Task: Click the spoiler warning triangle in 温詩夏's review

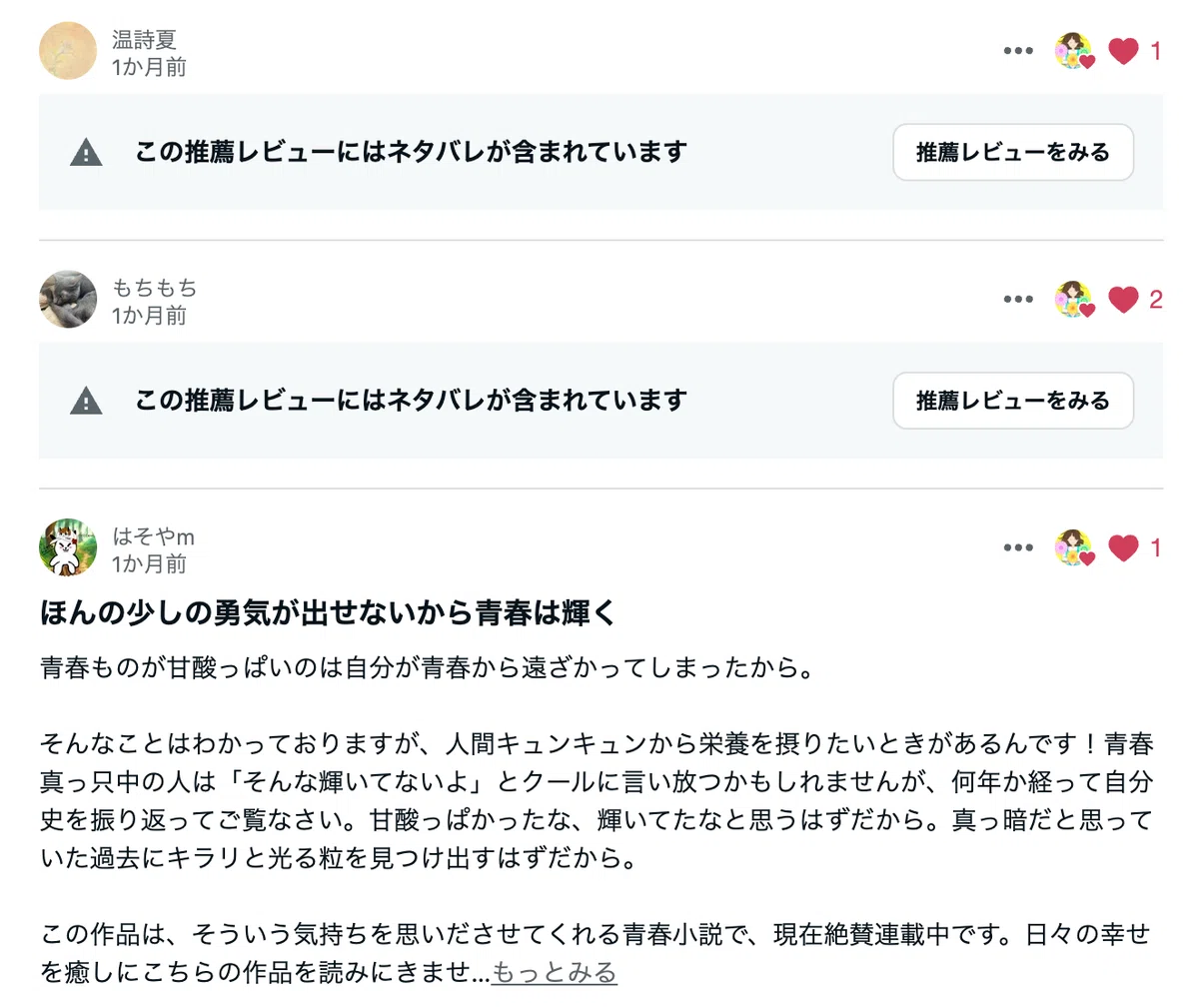Action: coord(86,153)
